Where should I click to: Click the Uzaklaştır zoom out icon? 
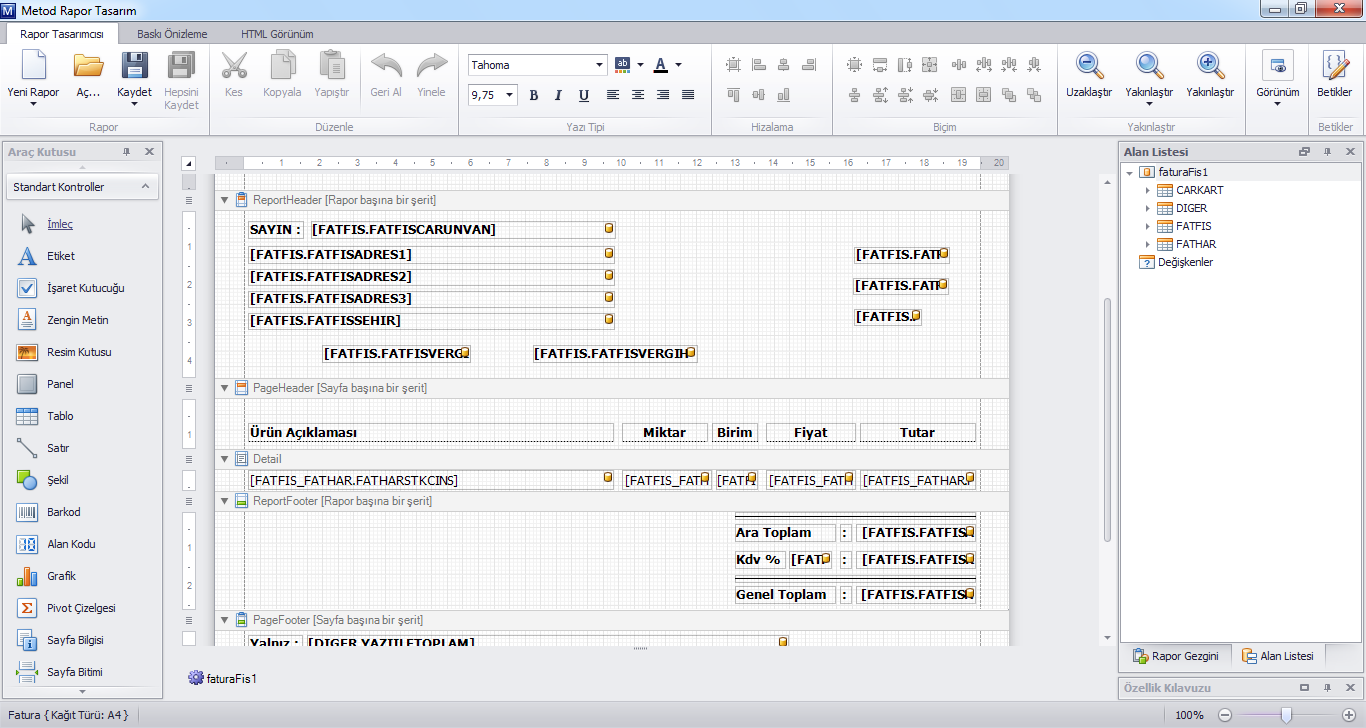(1089, 67)
